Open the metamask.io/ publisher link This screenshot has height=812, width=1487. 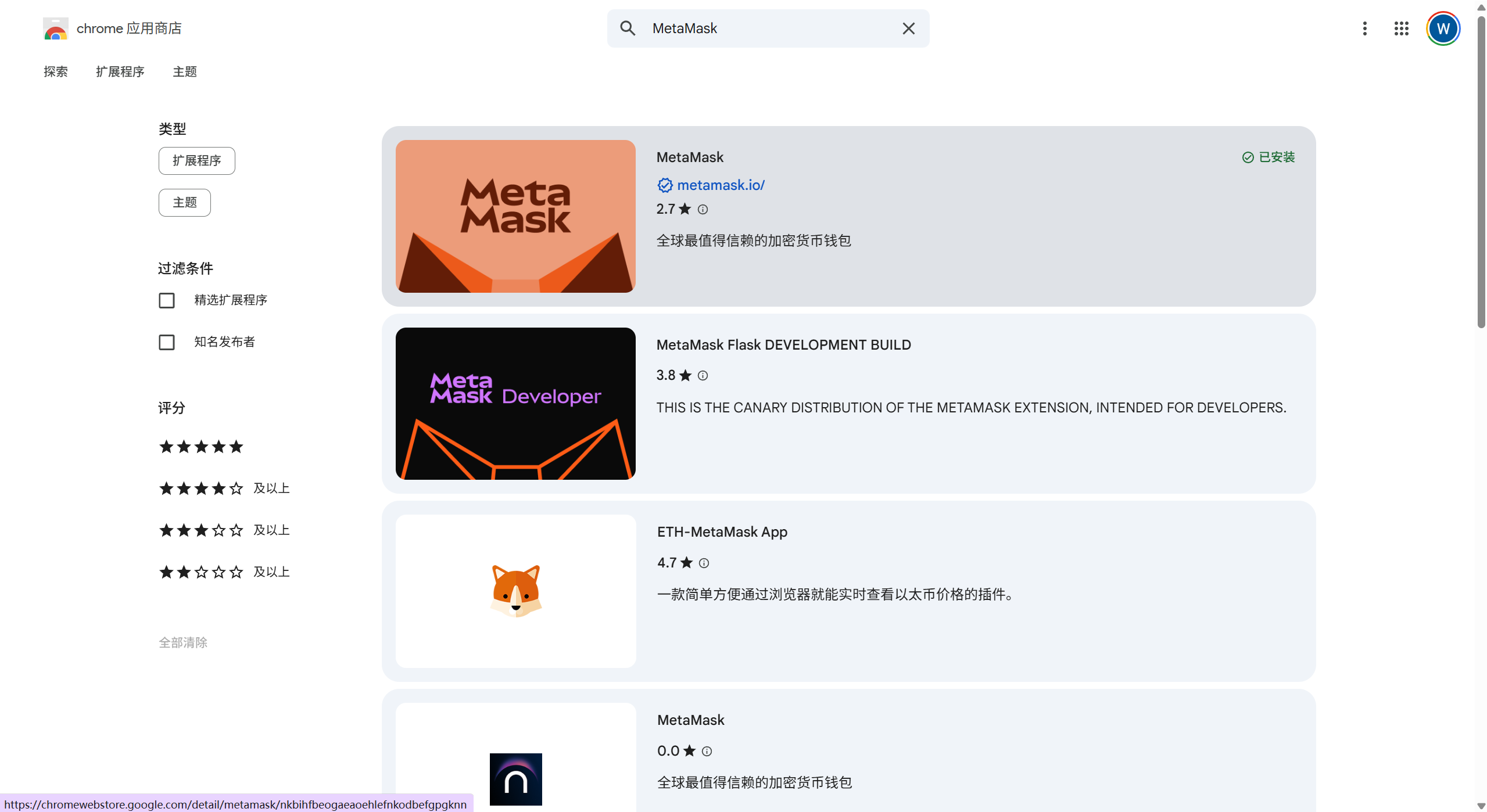tap(721, 185)
